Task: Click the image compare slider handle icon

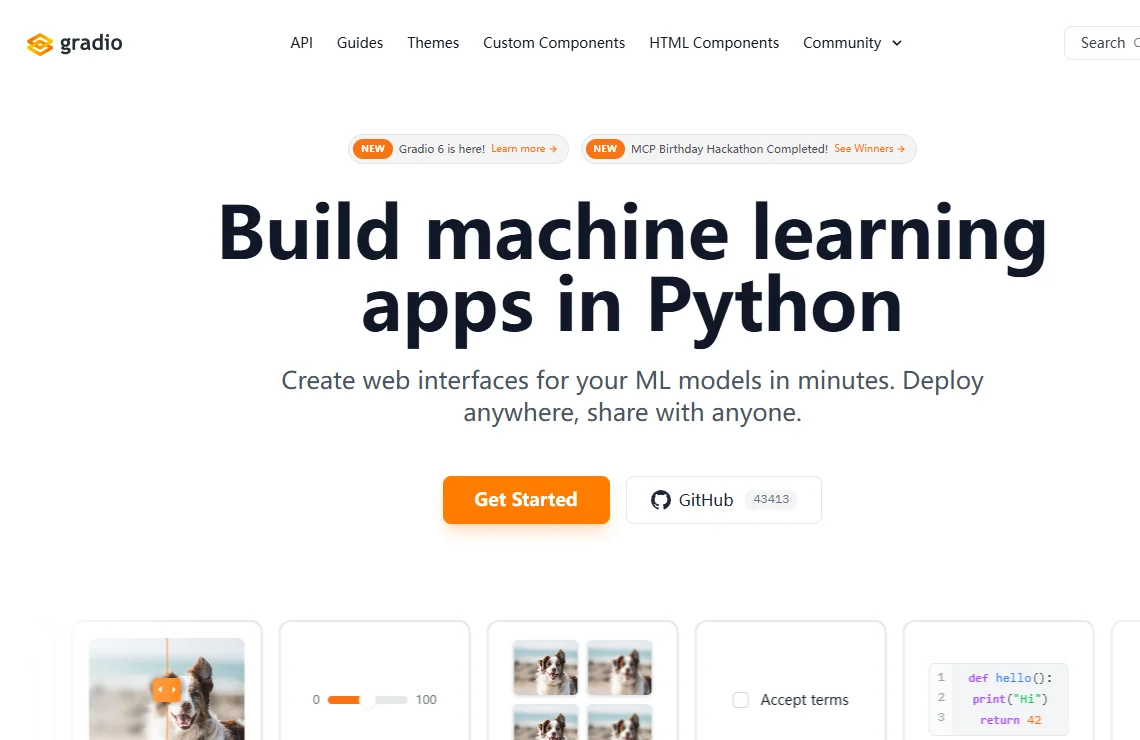Action: 166,689
